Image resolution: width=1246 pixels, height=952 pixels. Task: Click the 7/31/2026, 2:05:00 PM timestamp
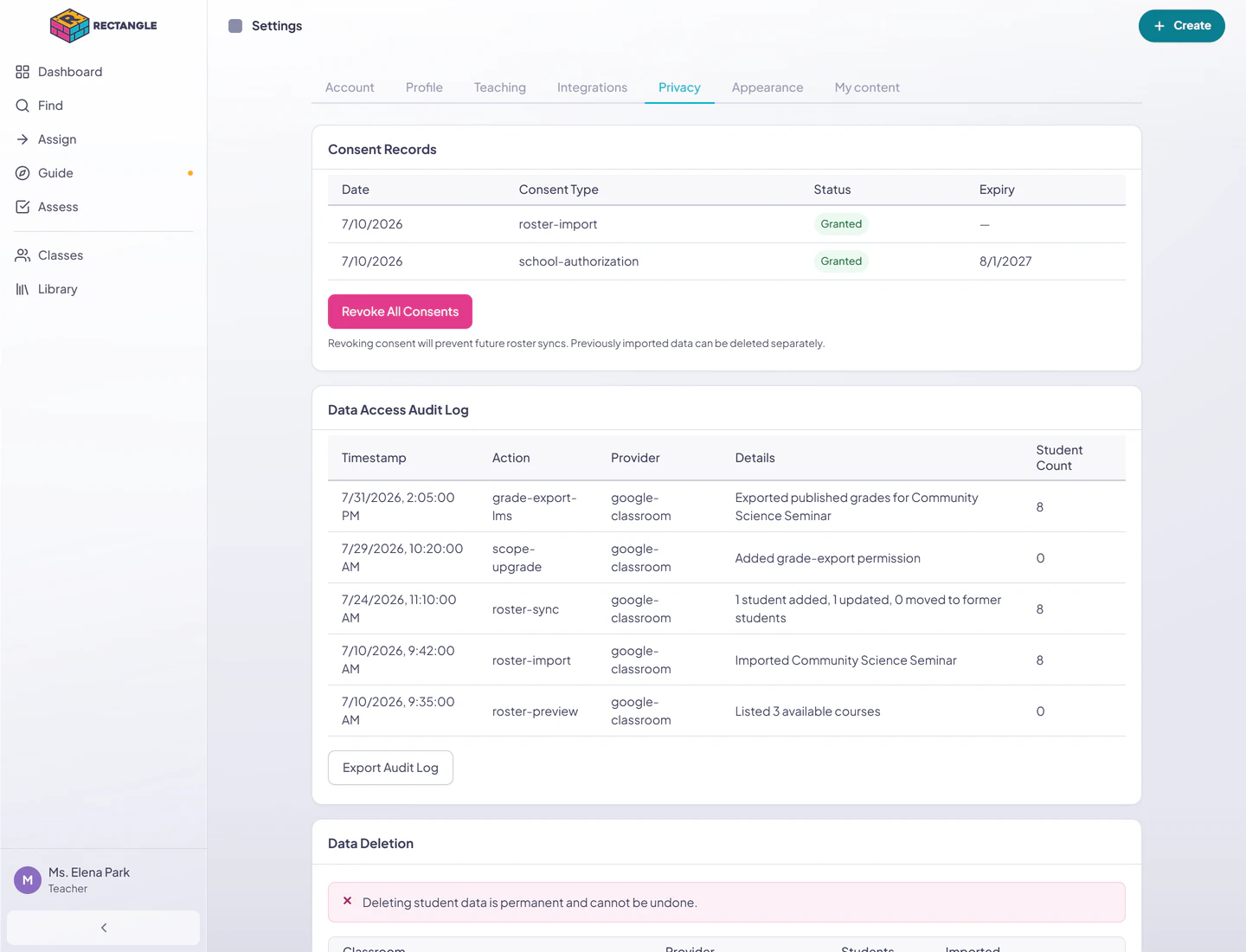[398, 506]
